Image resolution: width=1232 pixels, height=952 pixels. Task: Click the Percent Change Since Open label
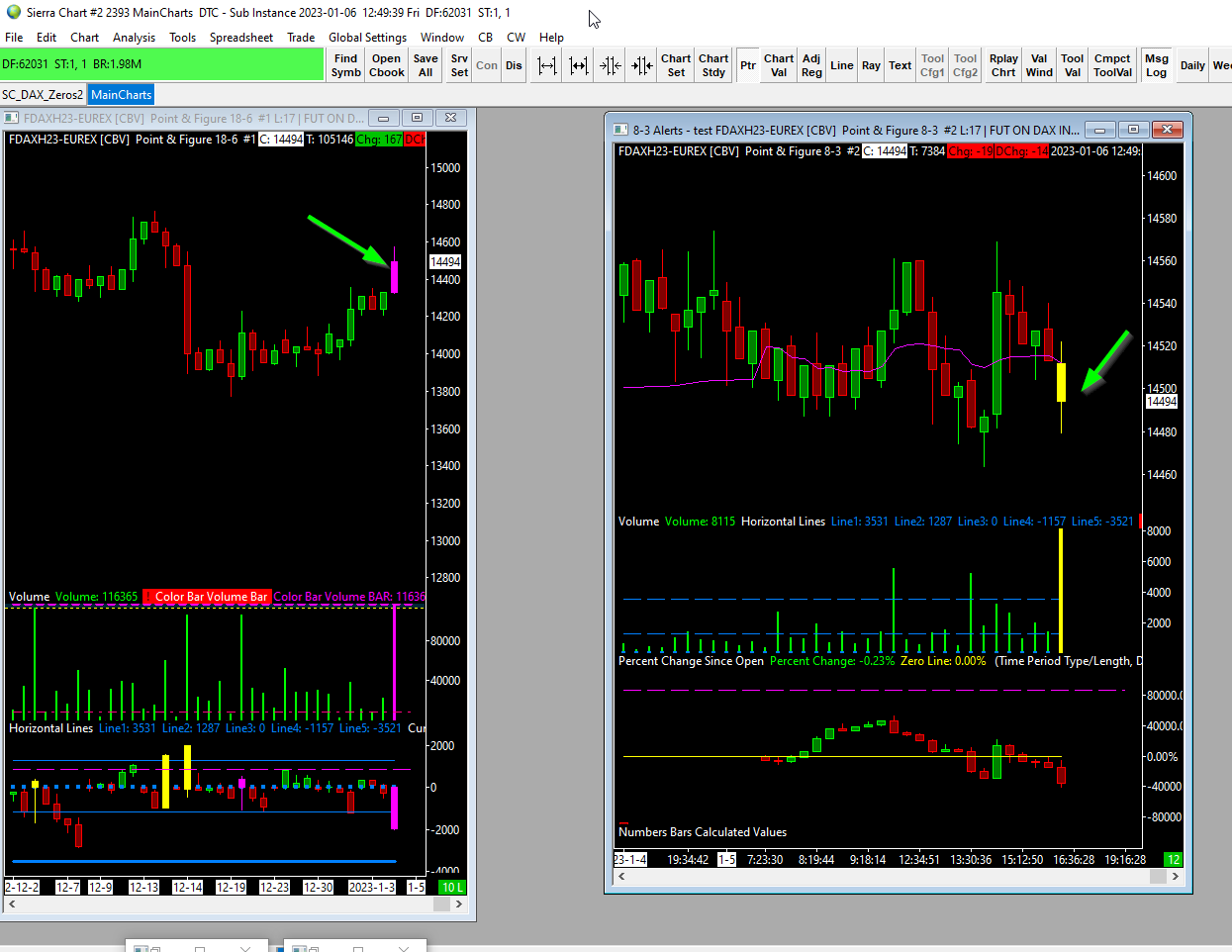click(x=691, y=661)
